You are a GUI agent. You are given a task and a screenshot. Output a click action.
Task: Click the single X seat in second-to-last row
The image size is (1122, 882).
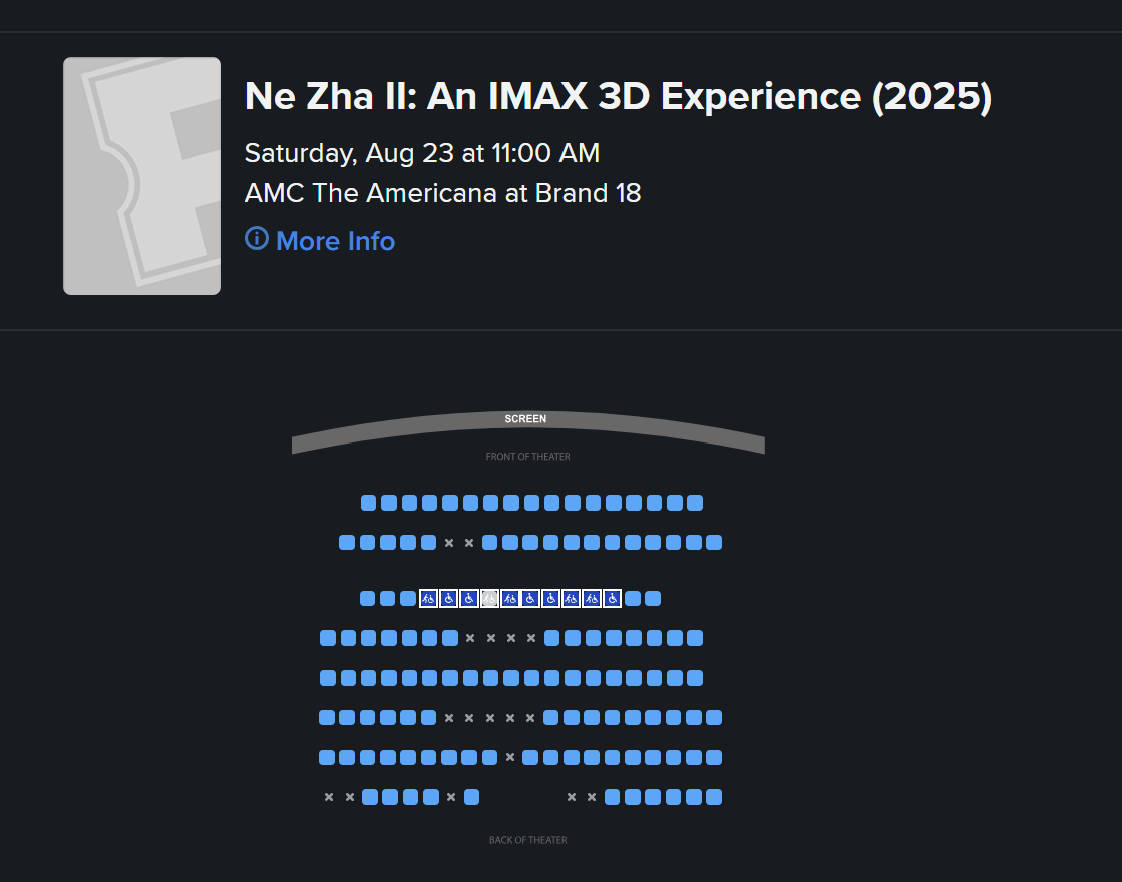(x=510, y=757)
